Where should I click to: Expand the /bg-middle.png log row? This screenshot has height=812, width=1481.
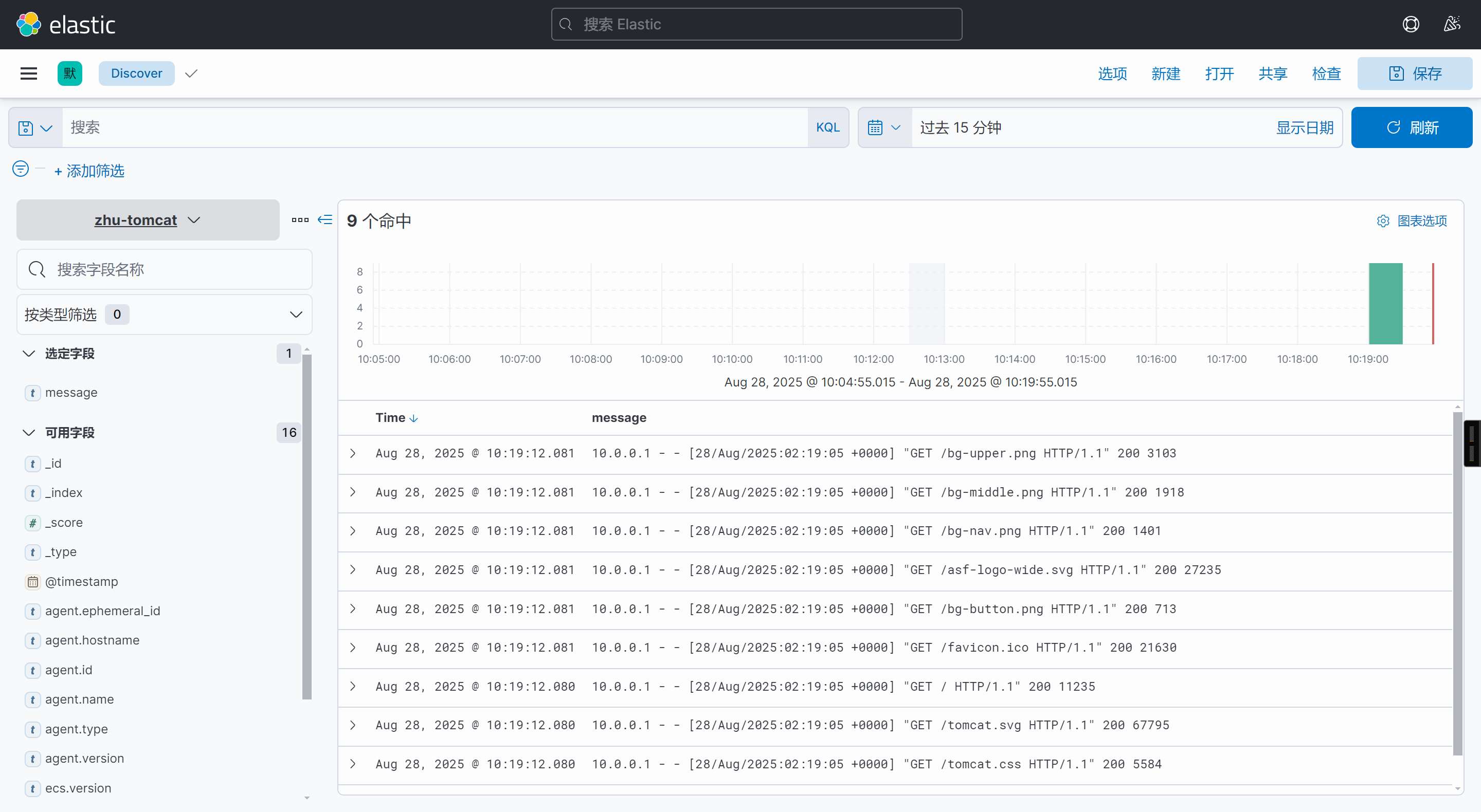point(353,492)
